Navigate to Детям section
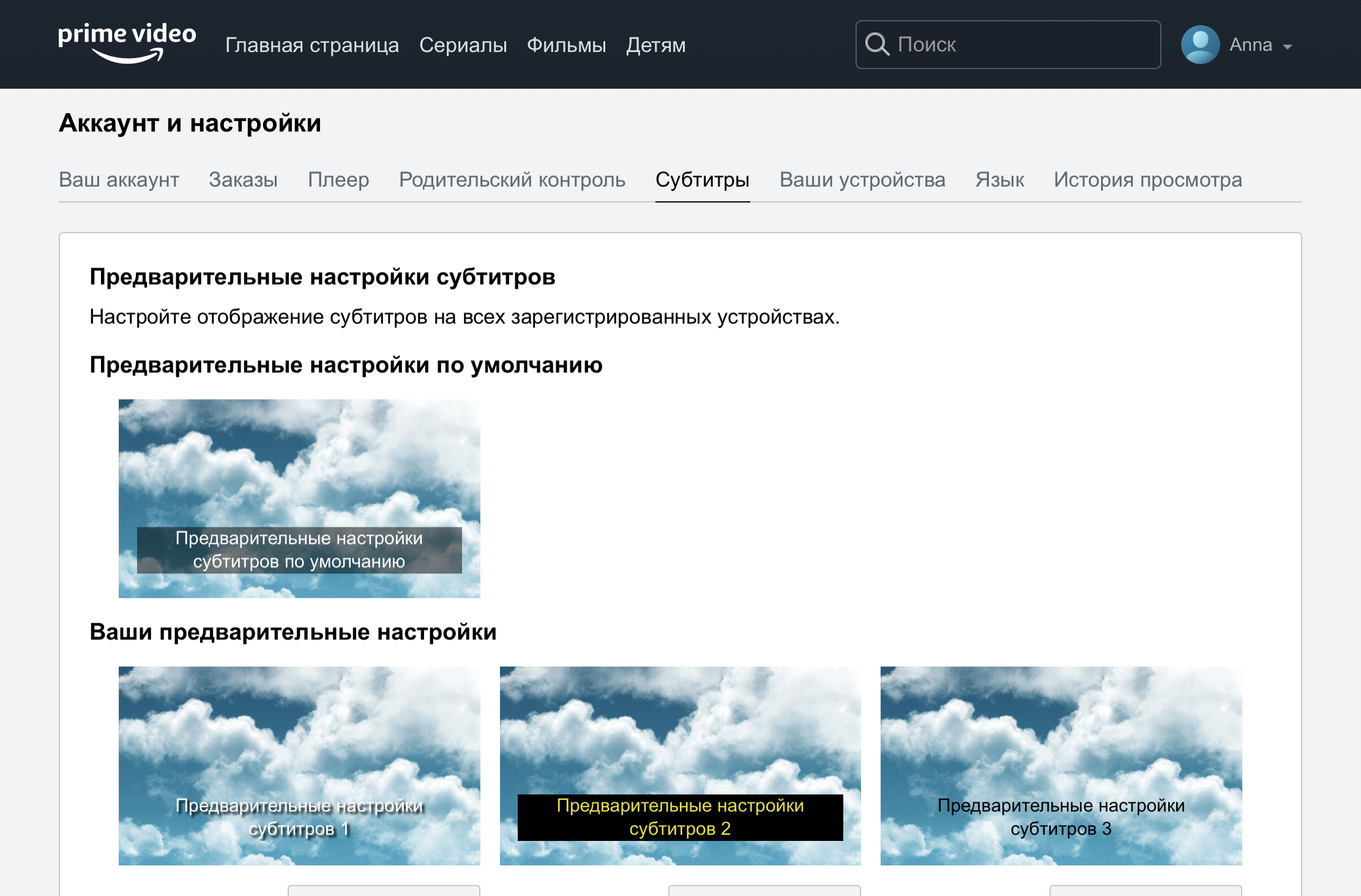This screenshot has height=896, width=1361. click(x=655, y=45)
